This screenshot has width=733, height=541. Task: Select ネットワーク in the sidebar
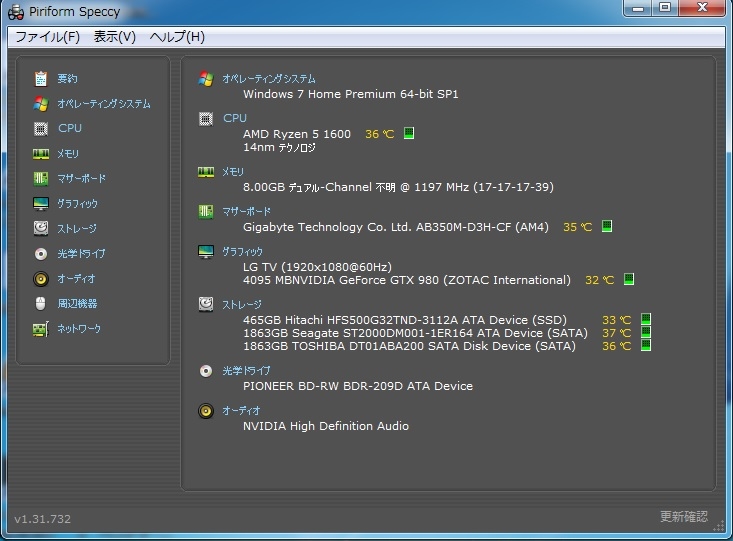(x=79, y=329)
